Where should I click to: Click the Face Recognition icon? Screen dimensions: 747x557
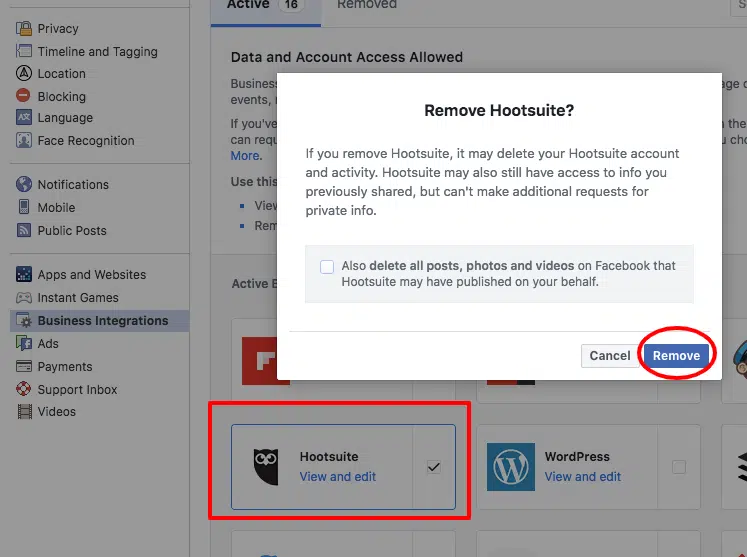(23, 140)
